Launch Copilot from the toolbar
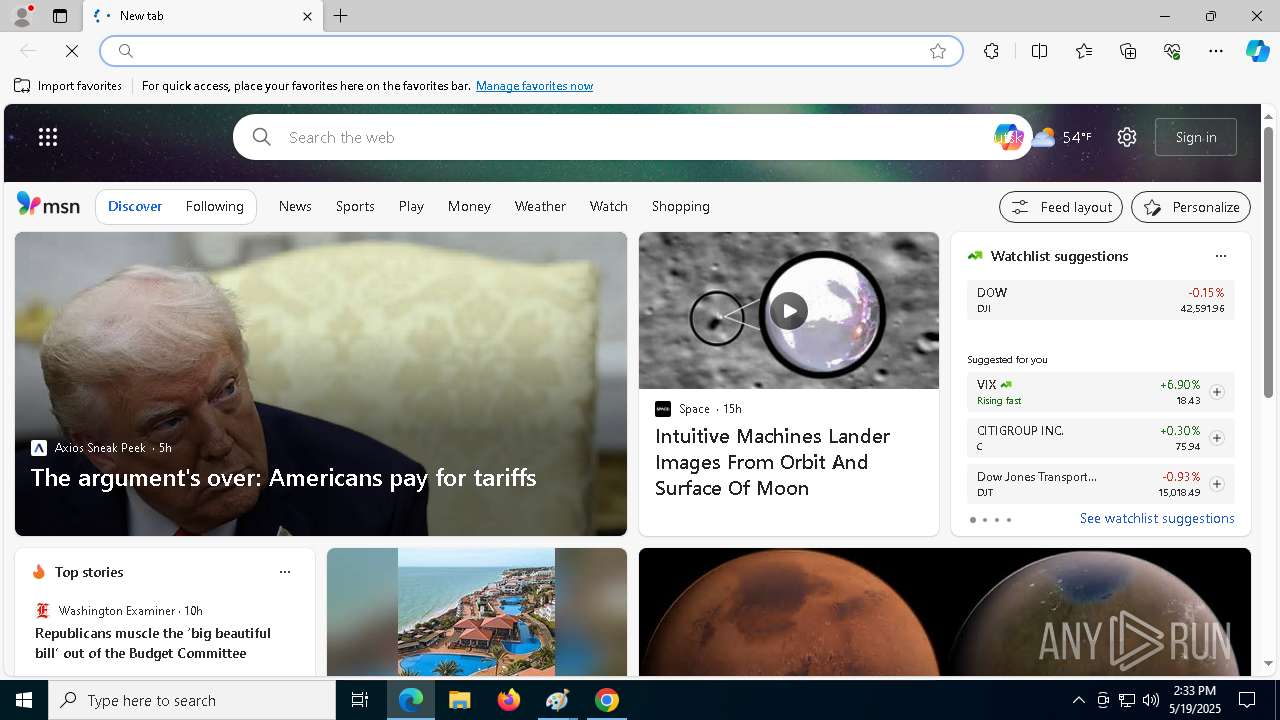Viewport: 1280px width, 720px height. coord(1257,51)
